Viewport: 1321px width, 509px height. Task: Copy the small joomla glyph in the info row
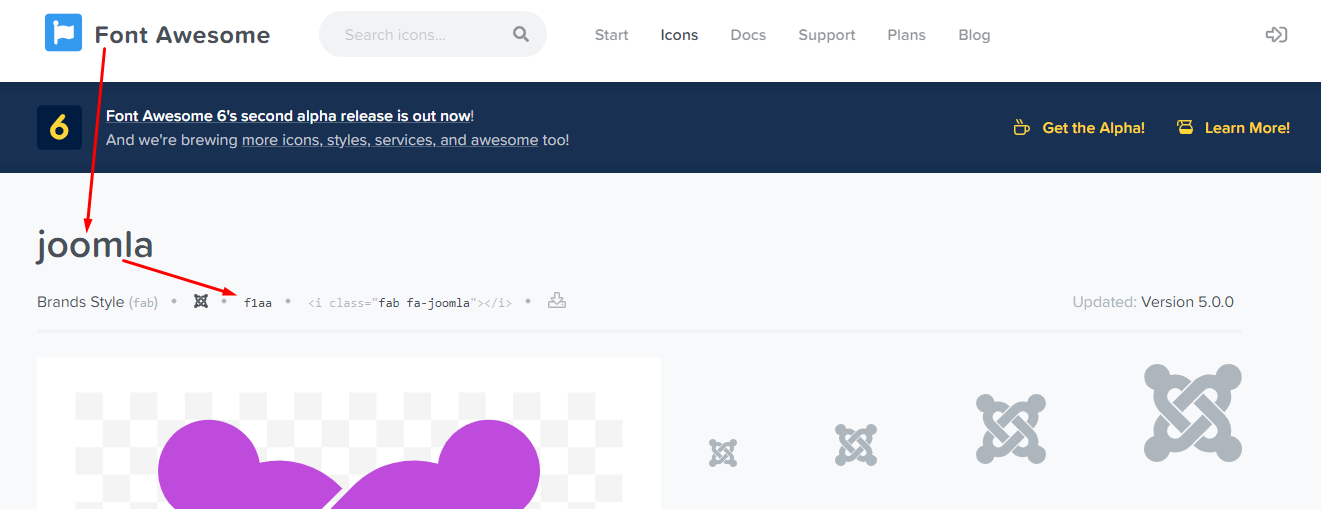pos(201,301)
